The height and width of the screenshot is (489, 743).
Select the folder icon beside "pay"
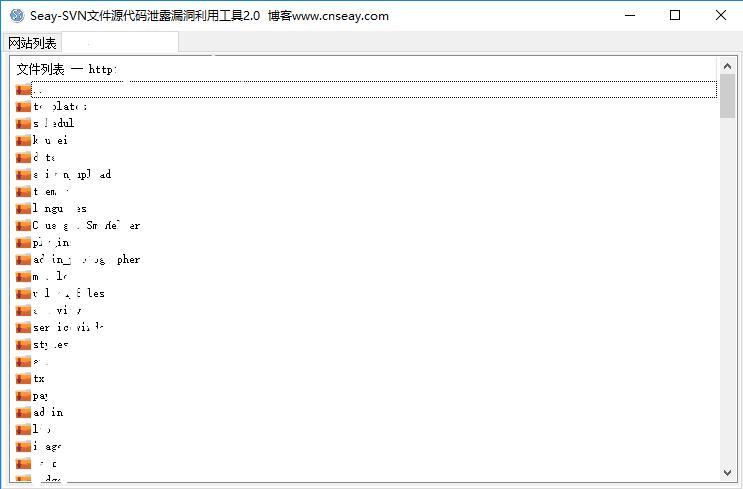[x=23, y=396]
